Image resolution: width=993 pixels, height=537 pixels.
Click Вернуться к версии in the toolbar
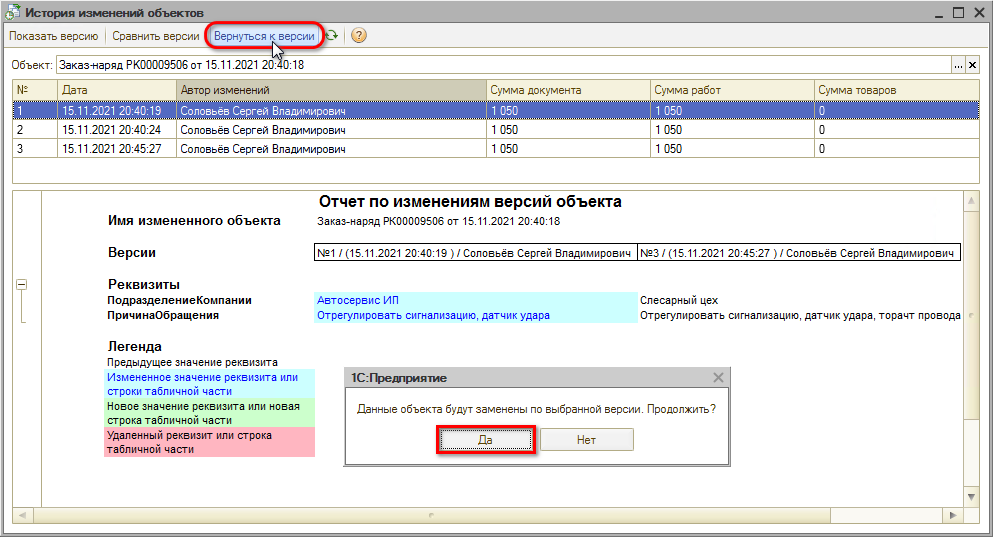tap(264, 36)
